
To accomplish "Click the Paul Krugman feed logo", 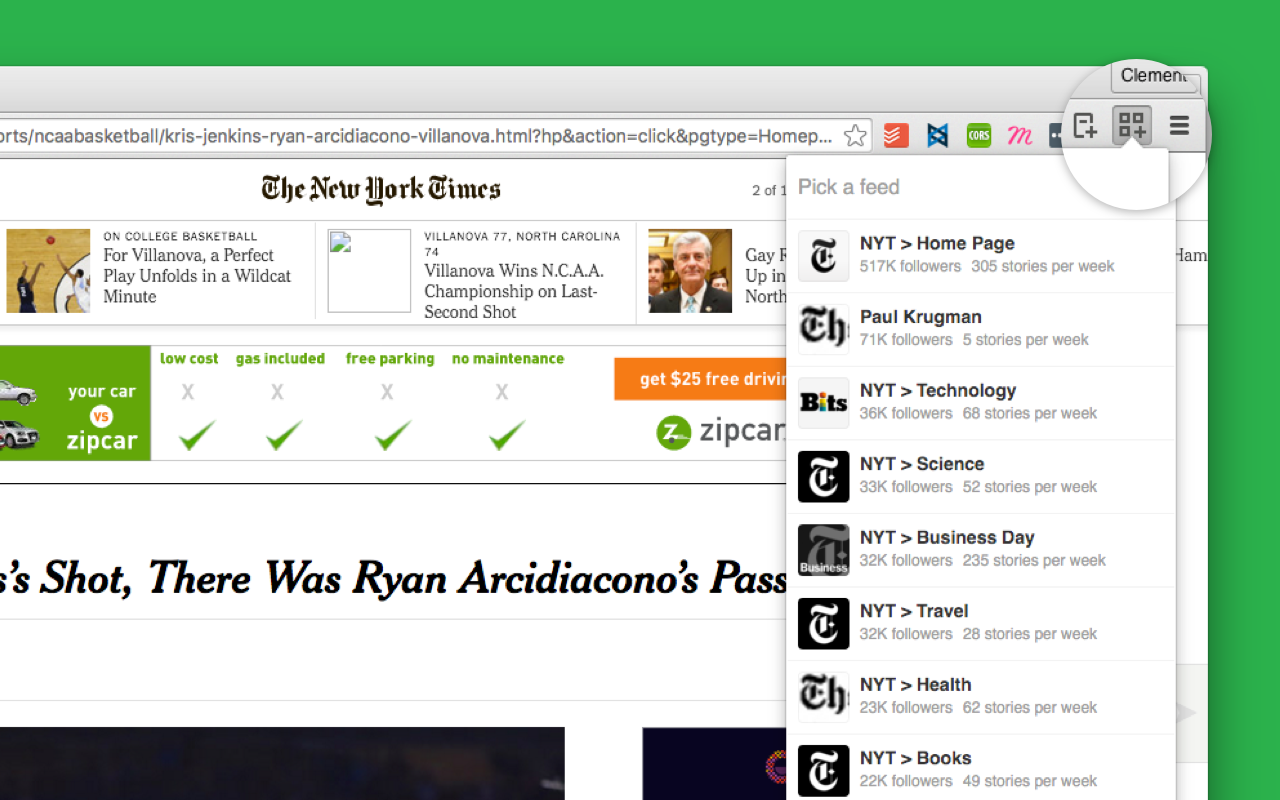I will coord(824,329).
